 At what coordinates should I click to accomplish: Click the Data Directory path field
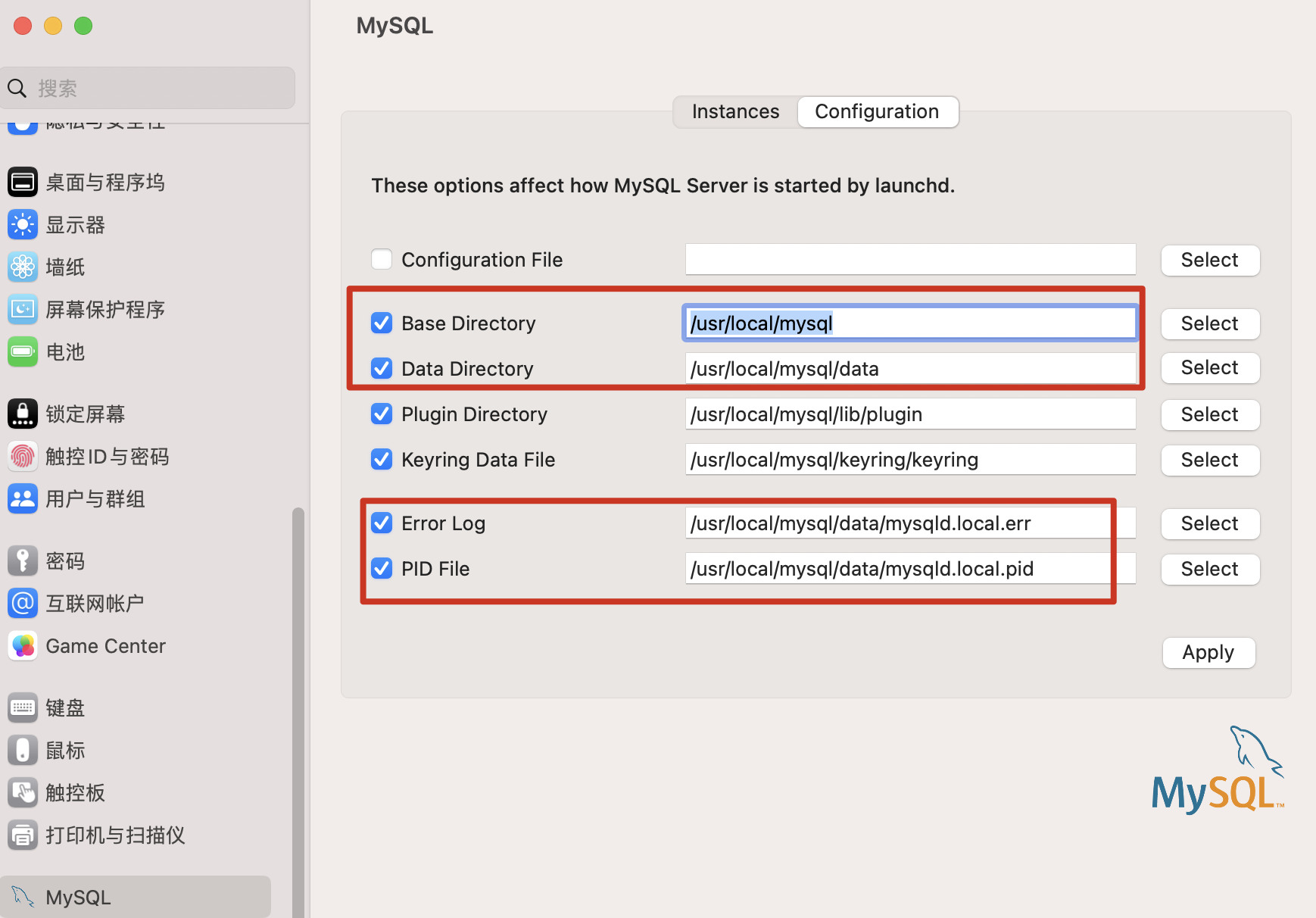[x=910, y=368]
